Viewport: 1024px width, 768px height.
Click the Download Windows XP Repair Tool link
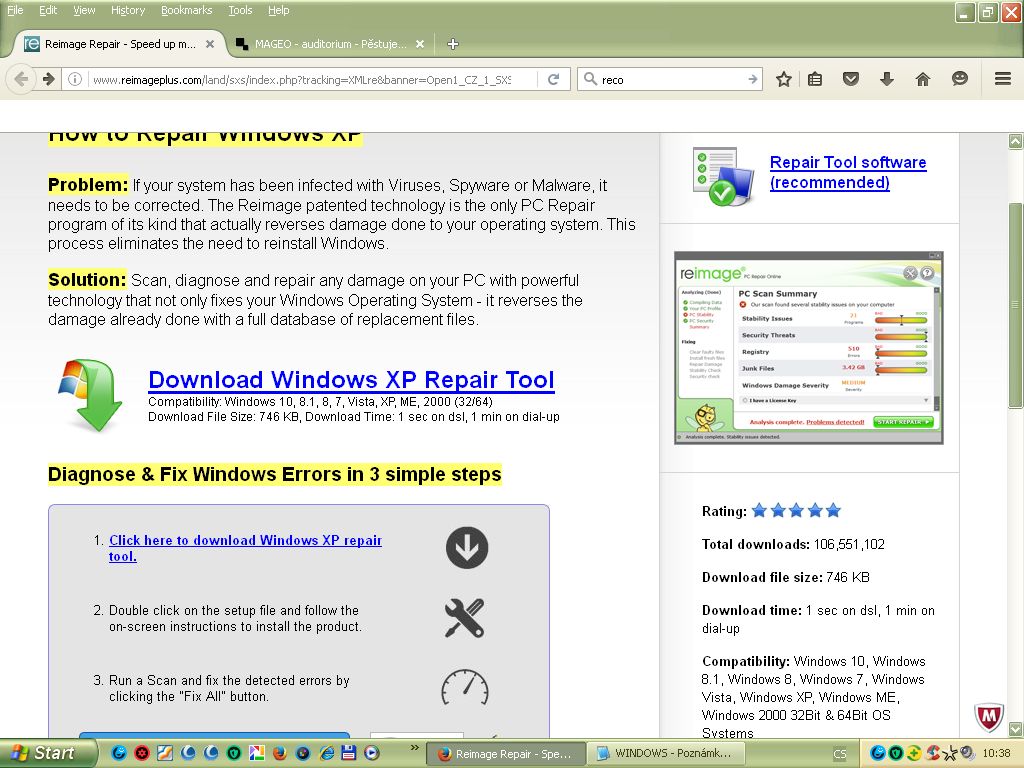point(351,379)
